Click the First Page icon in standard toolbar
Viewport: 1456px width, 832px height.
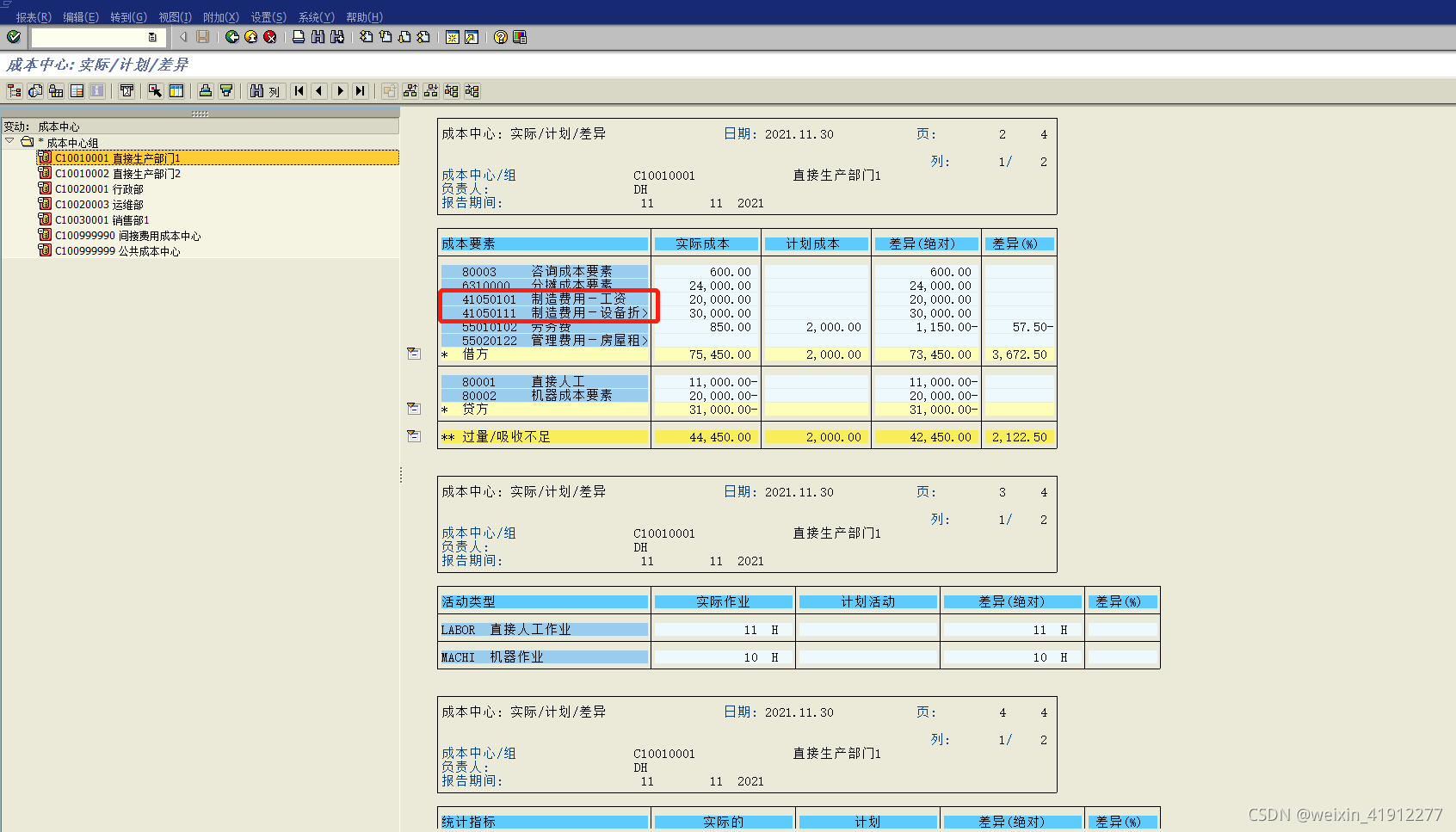coord(367,37)
